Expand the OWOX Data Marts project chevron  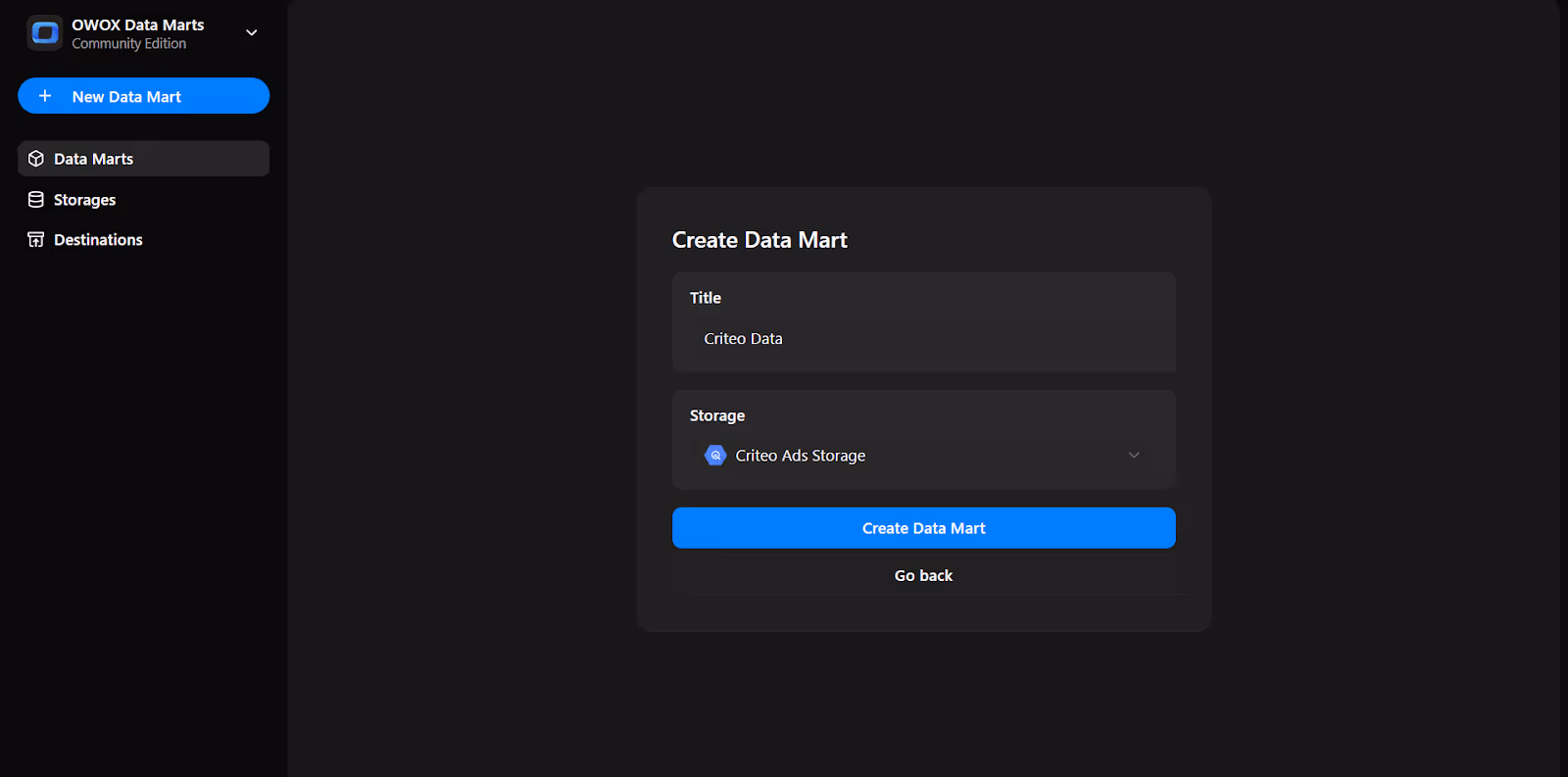252,33
